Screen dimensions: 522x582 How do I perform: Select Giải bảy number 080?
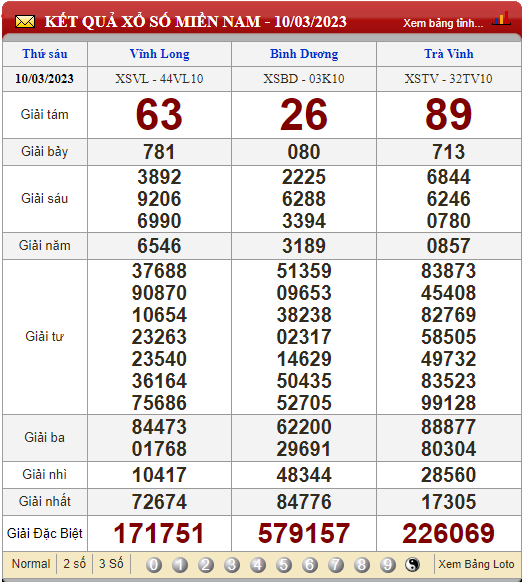(304, 152)
